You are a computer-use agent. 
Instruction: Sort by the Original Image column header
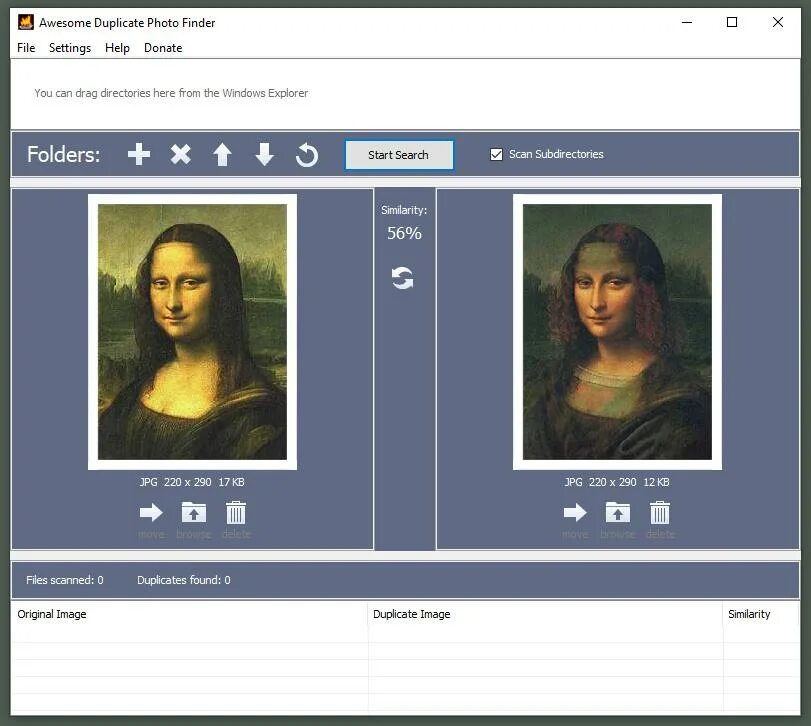[x=189, y=614]
